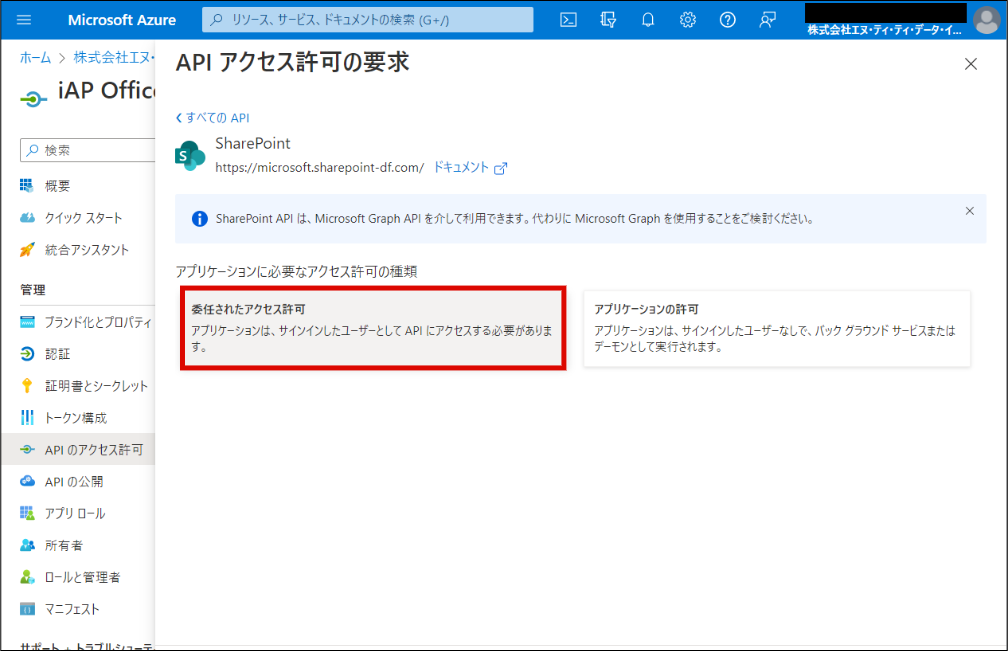Click the 統合アシスタント rocket icon
The image size is (1008, 651).
click(27, 249)
